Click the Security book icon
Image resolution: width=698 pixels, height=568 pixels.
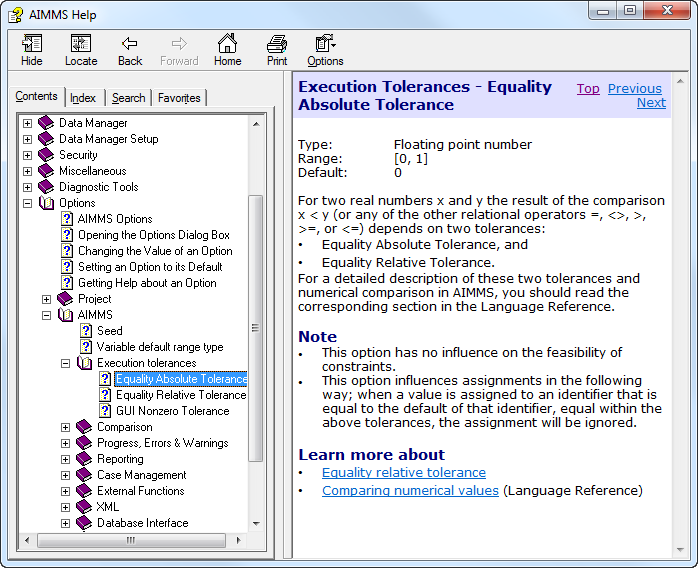46,155
